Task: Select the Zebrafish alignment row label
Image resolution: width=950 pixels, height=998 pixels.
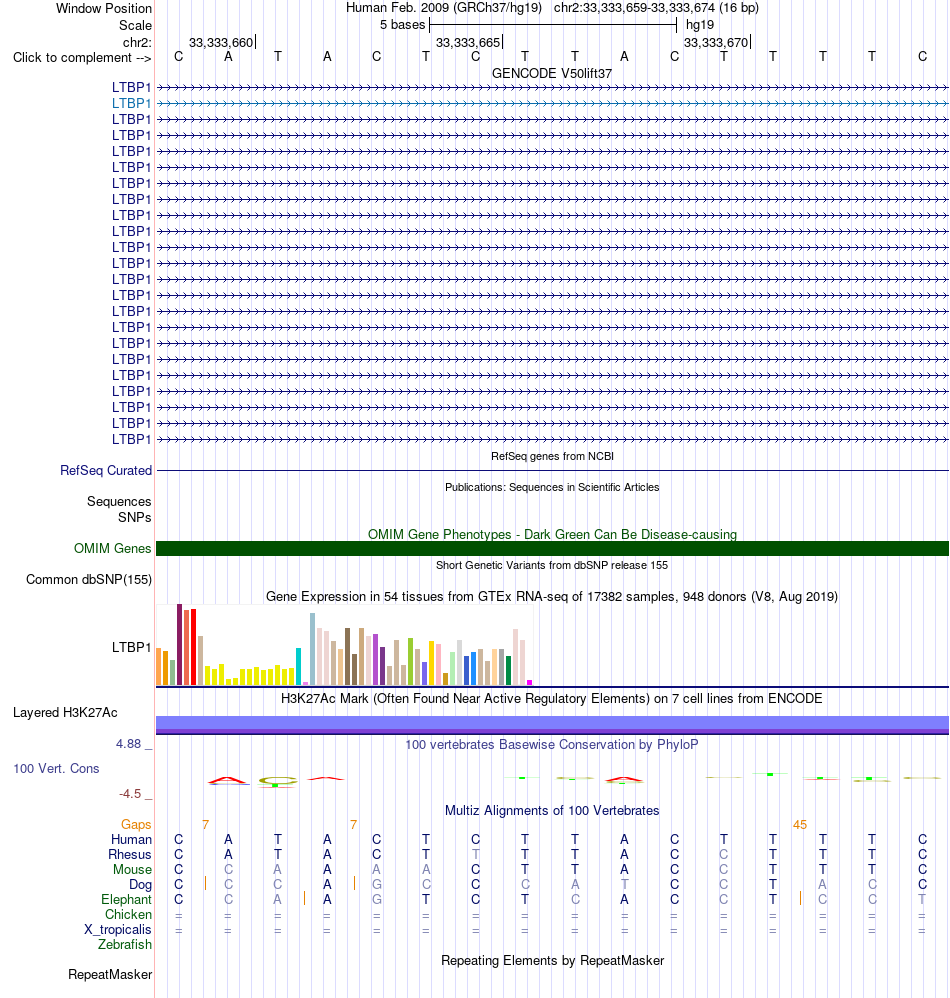Action: pos(125,945)
